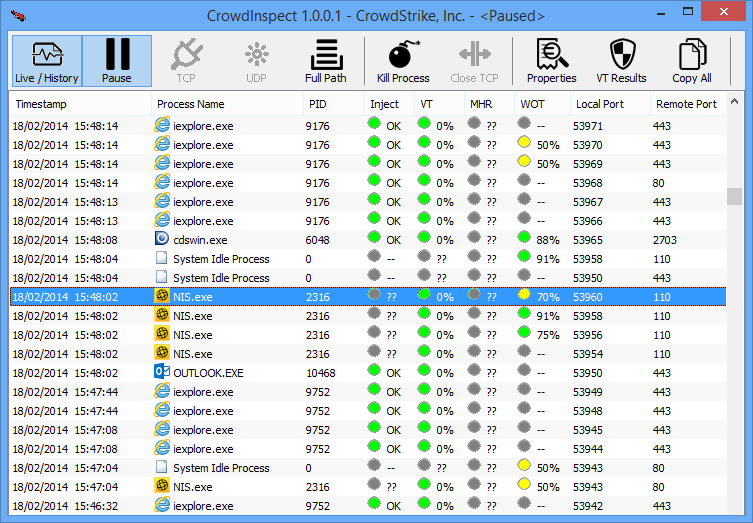
Task: Click the gray MHR dot in cdswin.exe row
Action: point(474,237)
